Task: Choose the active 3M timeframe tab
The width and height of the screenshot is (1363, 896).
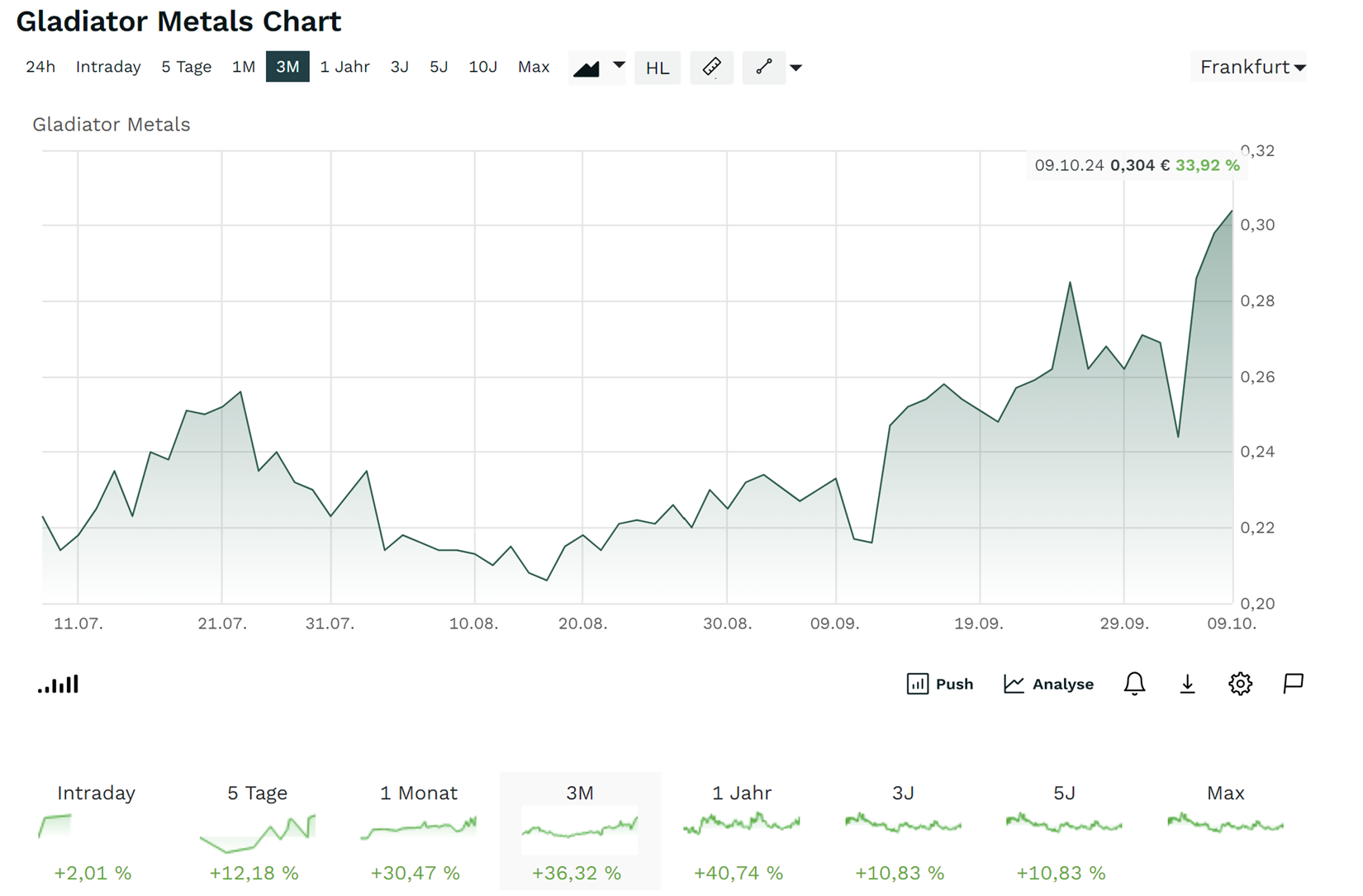Action: (287, 67)
